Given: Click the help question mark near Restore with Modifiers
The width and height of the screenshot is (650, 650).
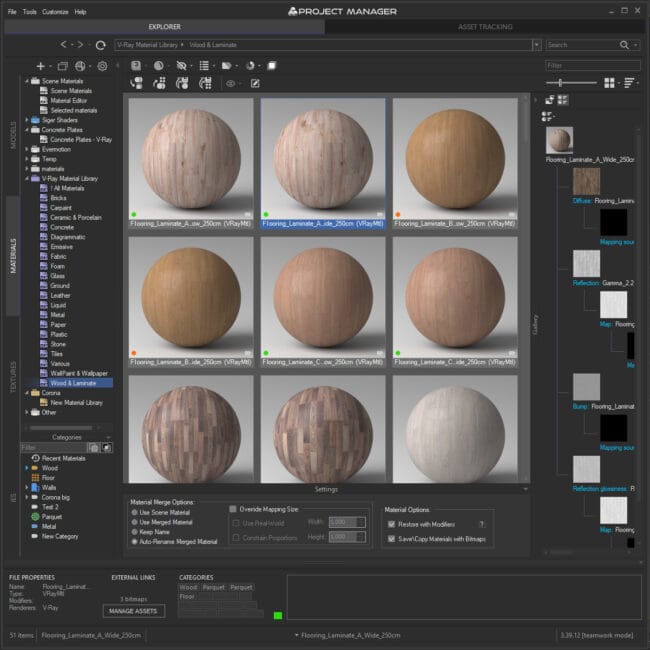Looking at the screenshot, I should tap(482, 524).
